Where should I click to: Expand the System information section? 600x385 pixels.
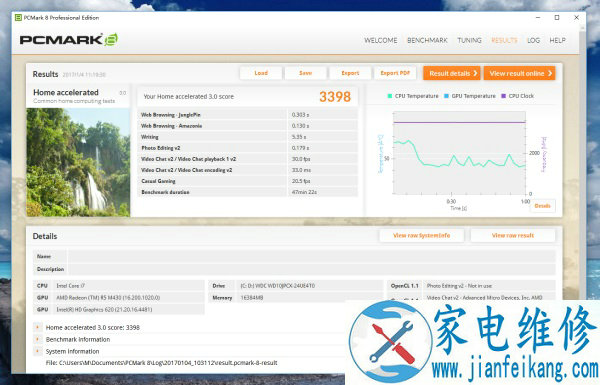point(38,351)
